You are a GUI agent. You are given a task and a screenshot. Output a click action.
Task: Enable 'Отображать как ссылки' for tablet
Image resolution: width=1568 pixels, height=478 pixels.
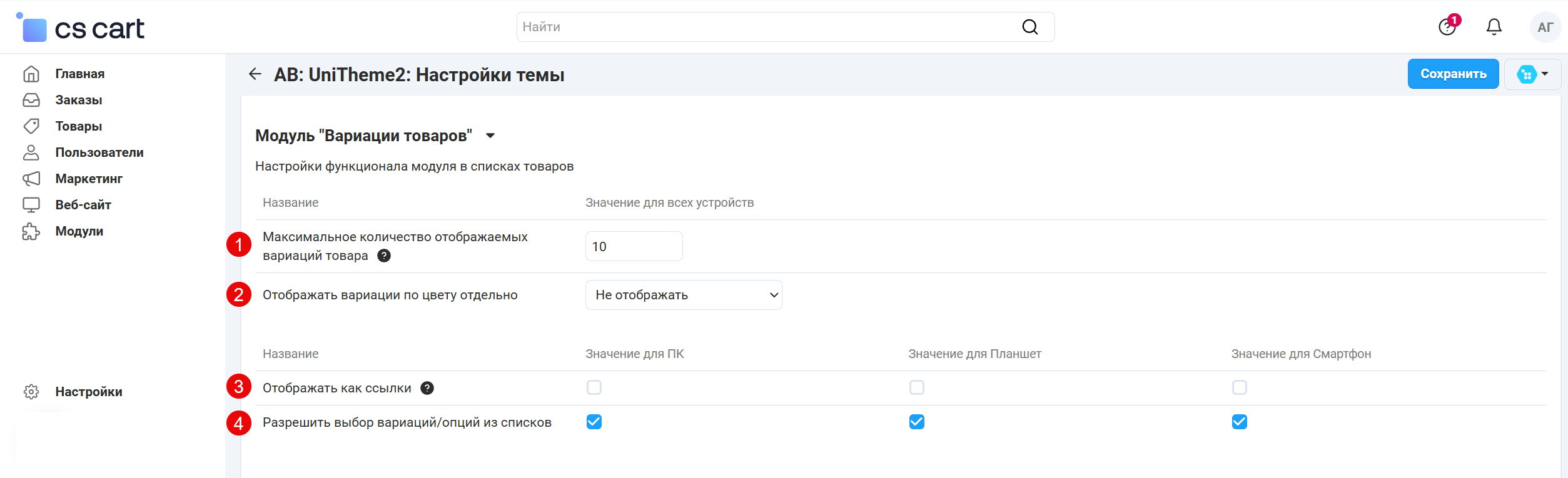[917, 388]
